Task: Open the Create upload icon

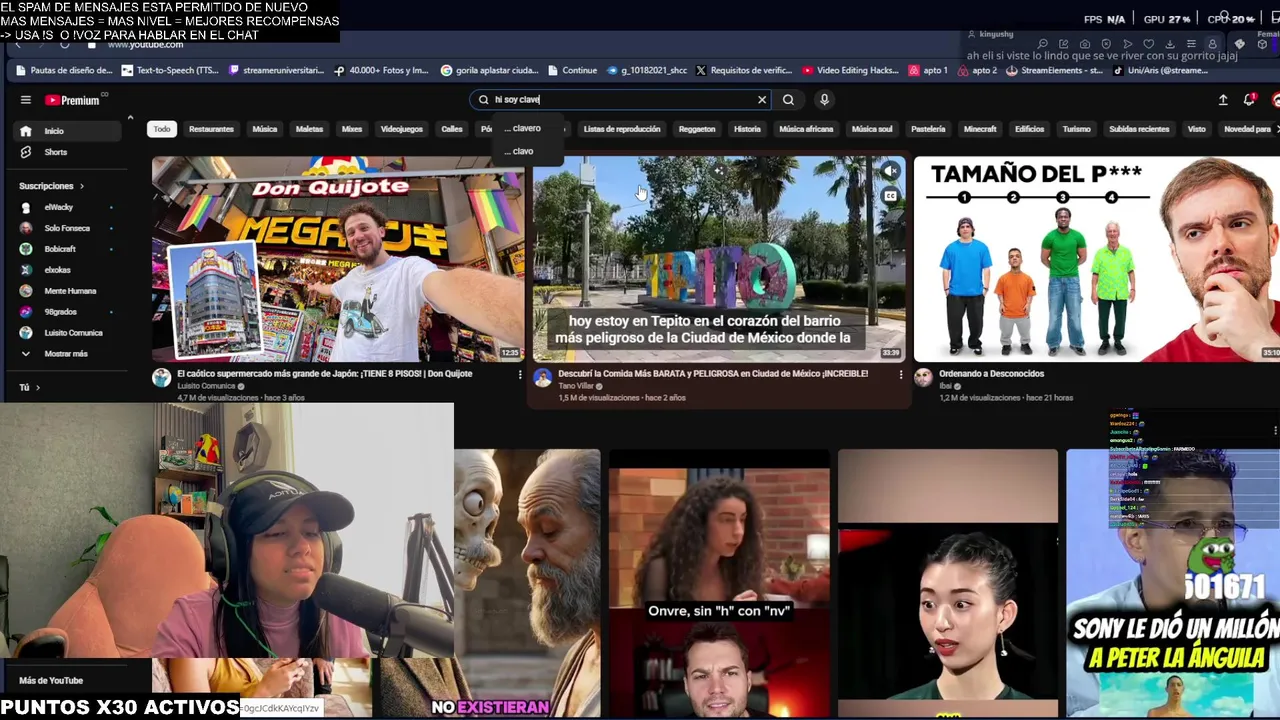Action: 1222,100
